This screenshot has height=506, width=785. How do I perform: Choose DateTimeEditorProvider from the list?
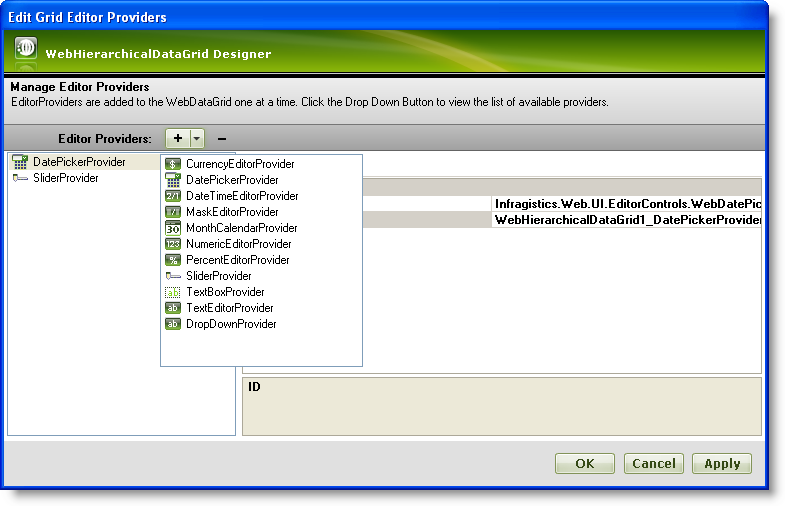point(242,196)
